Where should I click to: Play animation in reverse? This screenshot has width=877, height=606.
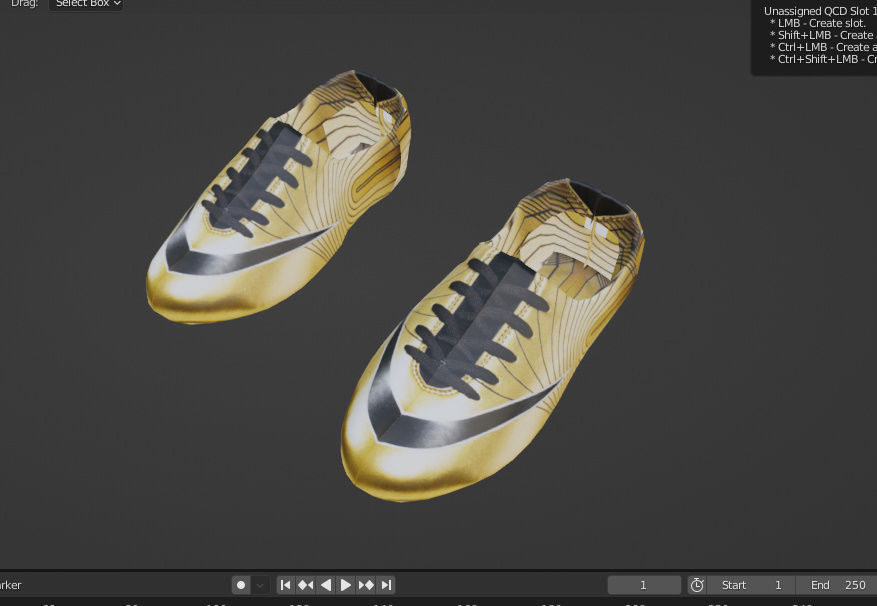pyautogui.click(x=326, y=585)
